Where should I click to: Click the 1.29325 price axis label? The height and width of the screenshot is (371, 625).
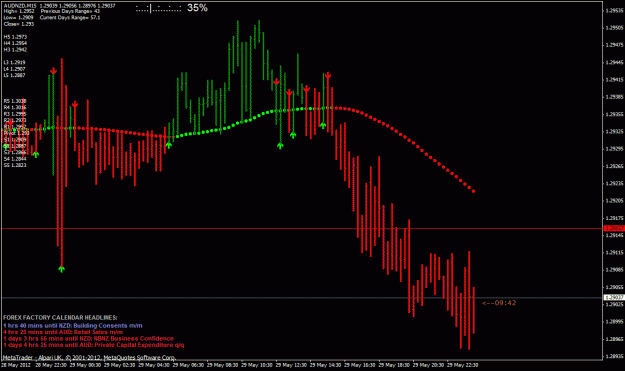[x=614, y=132]
